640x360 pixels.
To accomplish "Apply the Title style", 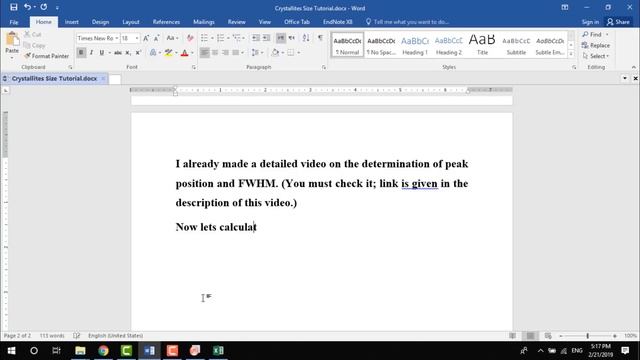I will (x=482, y=45).
